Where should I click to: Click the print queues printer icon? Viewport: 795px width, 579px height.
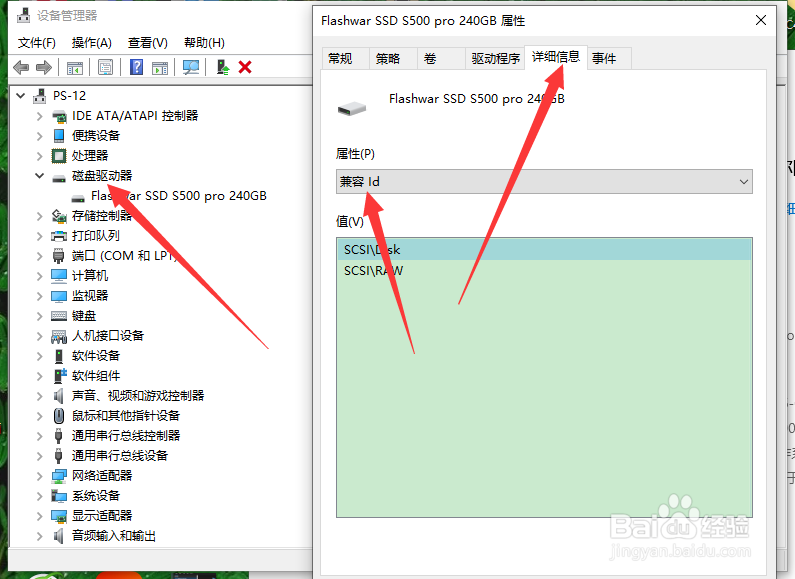pos(59,236)
